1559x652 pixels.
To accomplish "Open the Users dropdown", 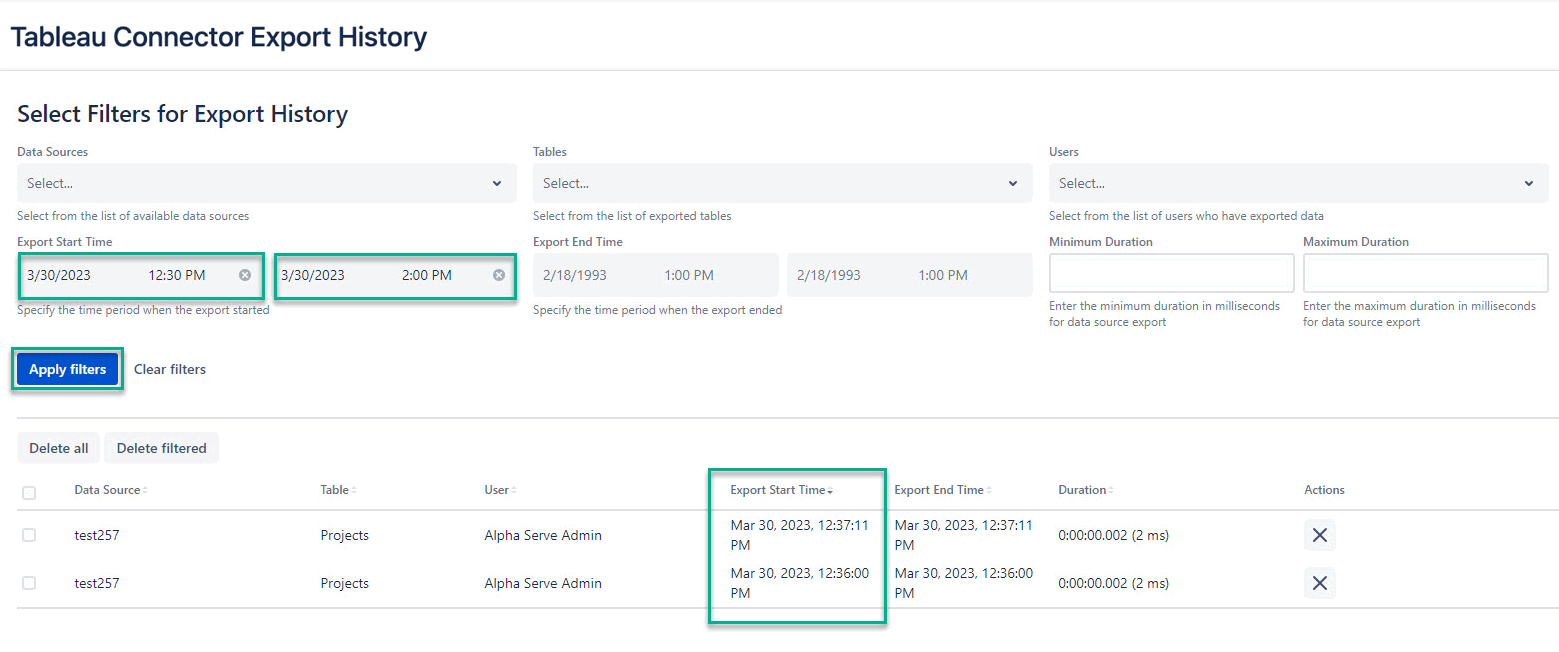I will 1297,183.
